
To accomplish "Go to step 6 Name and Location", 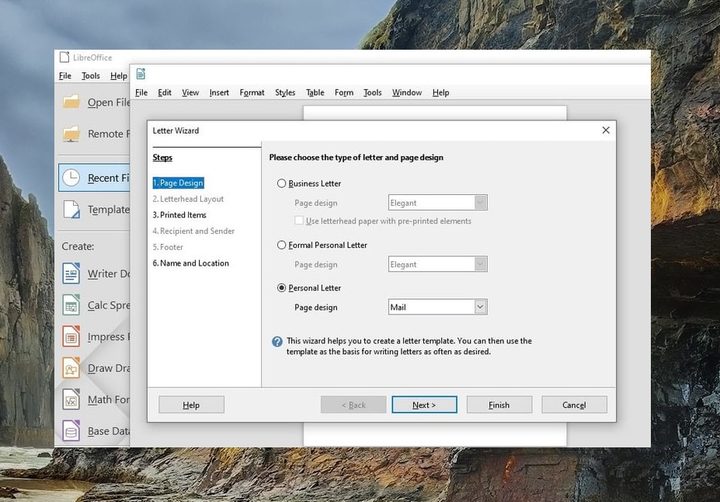I will [x=191, y=263].
